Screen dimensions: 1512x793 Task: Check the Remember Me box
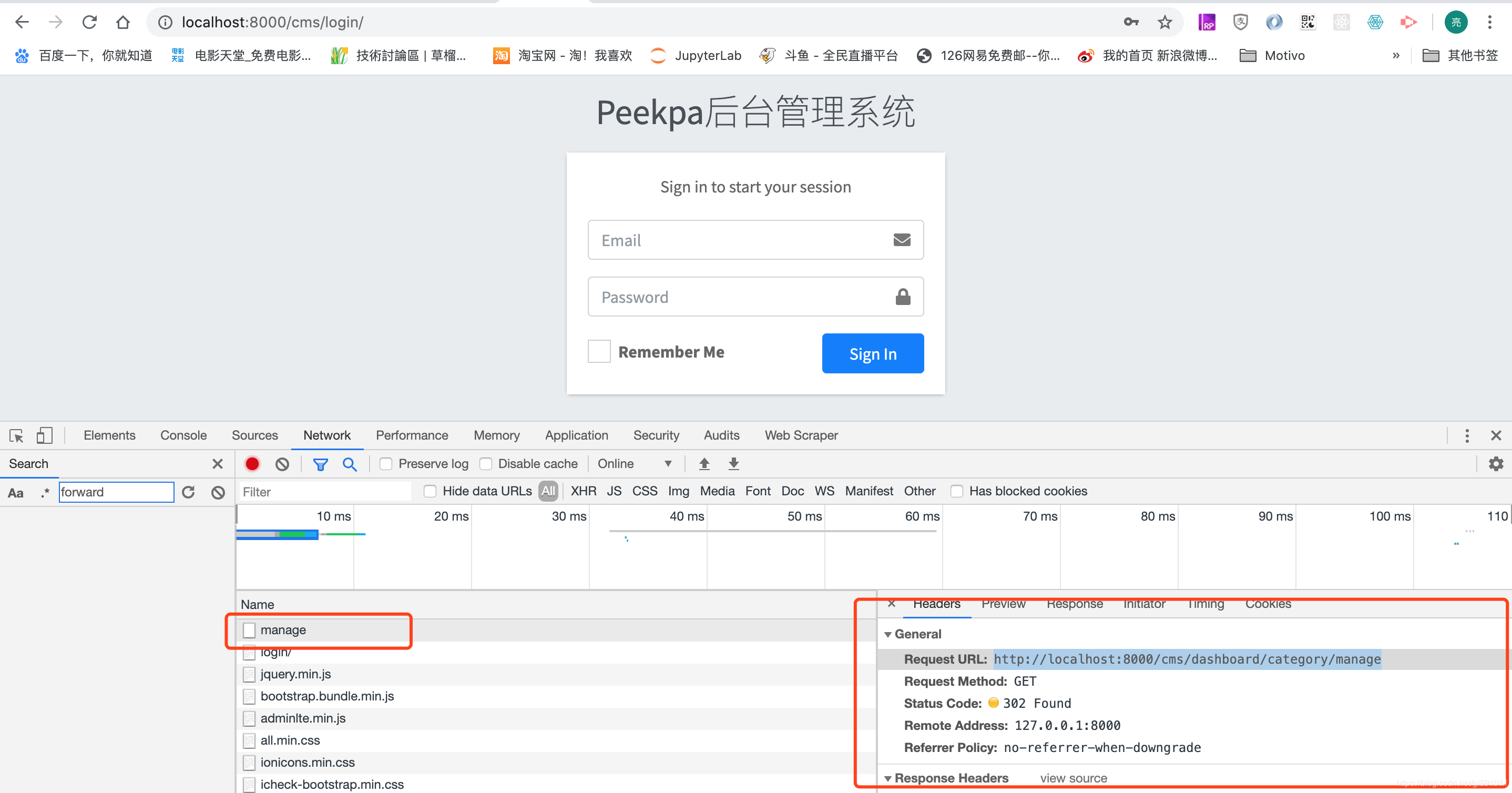click(x=599, y=351)
